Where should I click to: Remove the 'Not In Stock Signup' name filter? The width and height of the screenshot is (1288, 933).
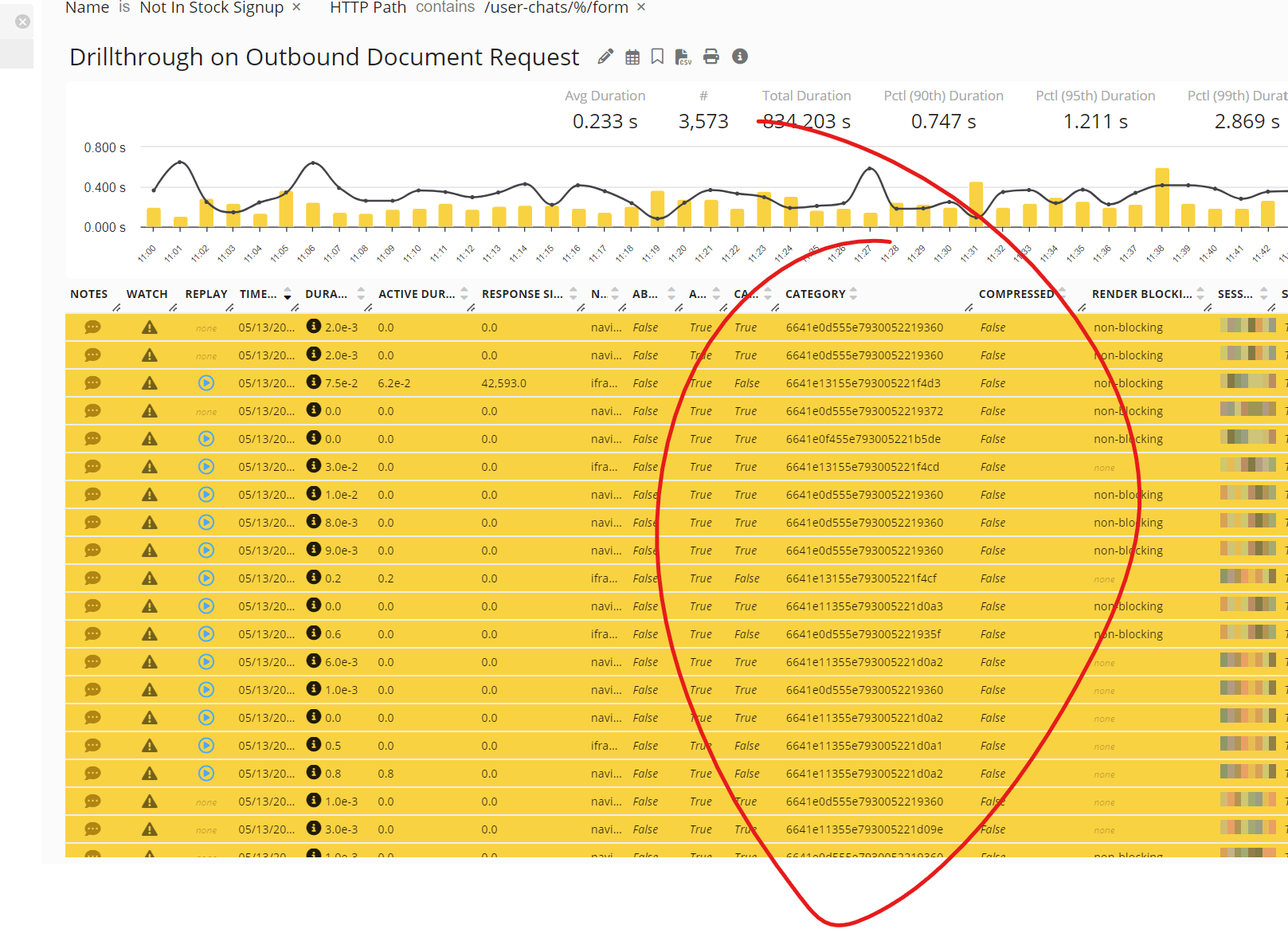(296, 7)
